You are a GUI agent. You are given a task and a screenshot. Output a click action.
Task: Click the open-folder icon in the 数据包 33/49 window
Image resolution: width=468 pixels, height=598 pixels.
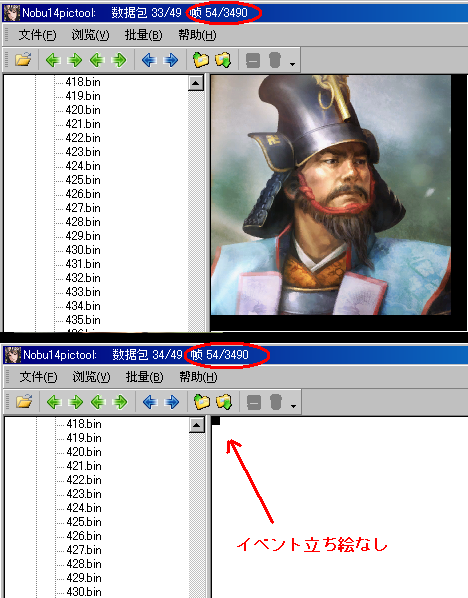pos(23,60)
